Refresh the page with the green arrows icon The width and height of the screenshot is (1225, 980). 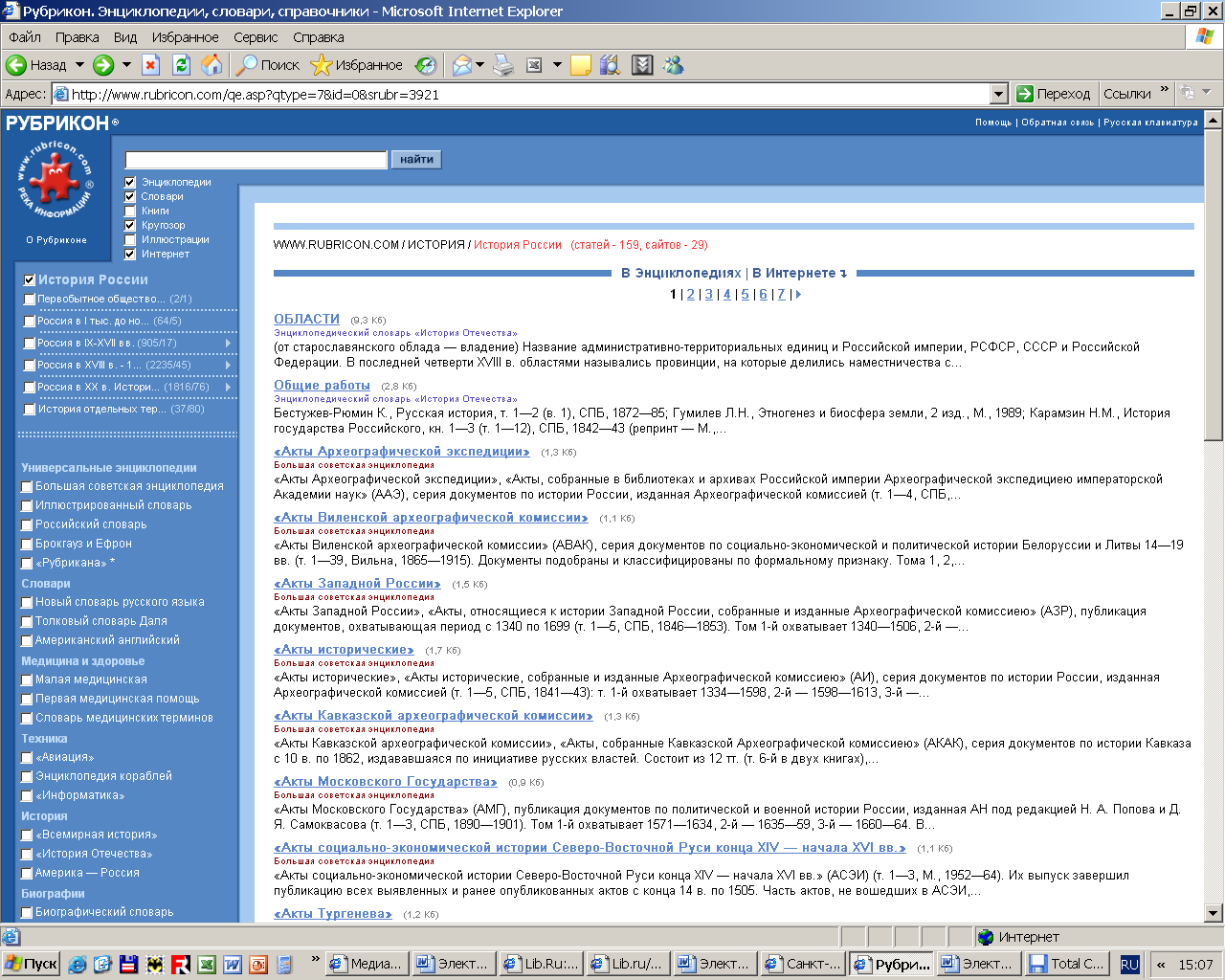[x=181, y=65]
